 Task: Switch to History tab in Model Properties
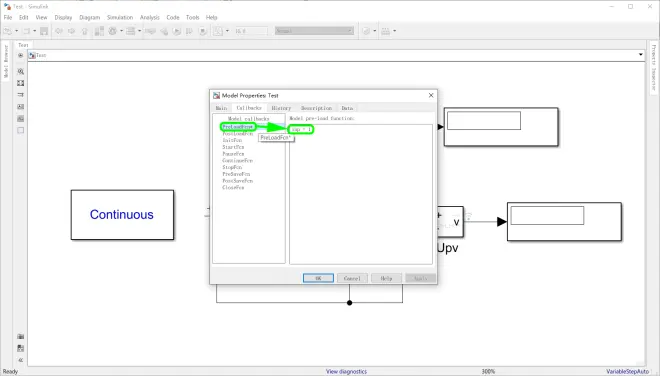[x=281, y=108]
